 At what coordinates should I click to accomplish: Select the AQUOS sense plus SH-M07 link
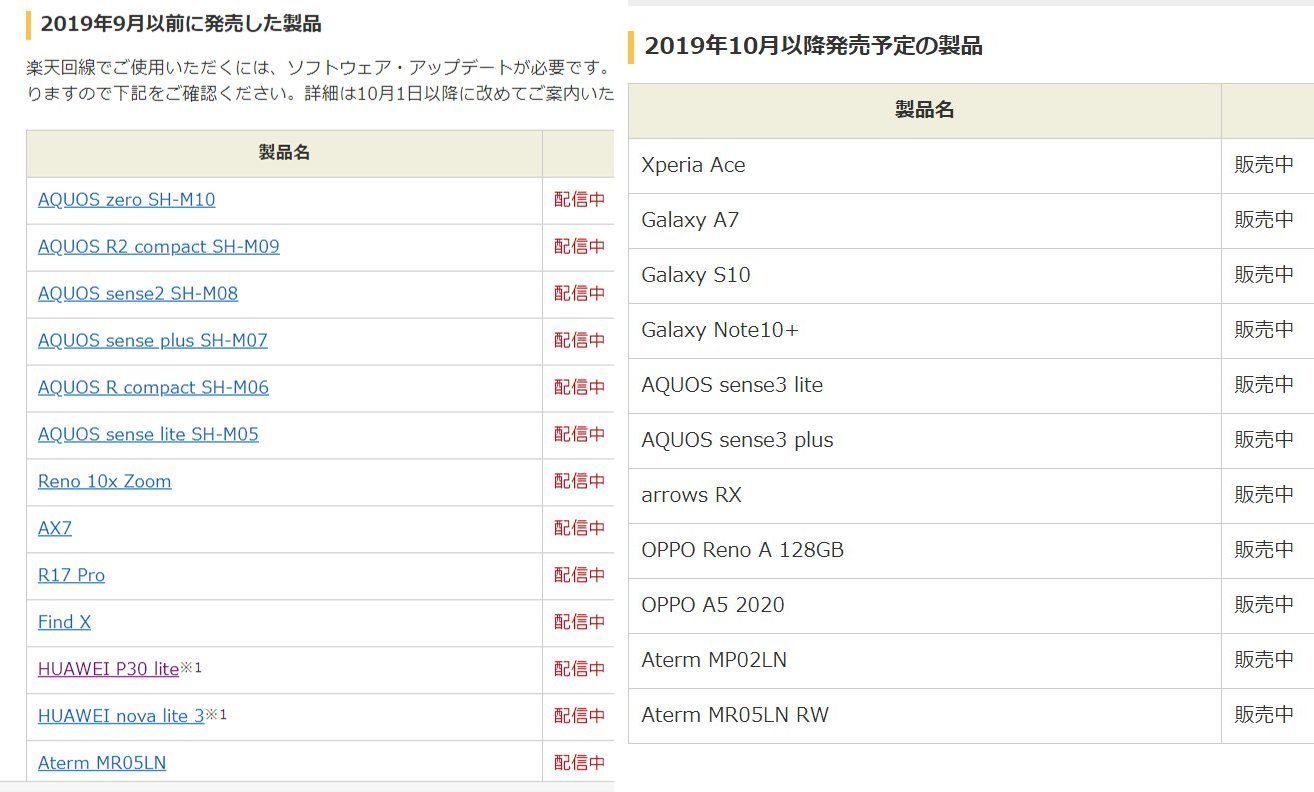pyautogui.click(x=152, y=340)
